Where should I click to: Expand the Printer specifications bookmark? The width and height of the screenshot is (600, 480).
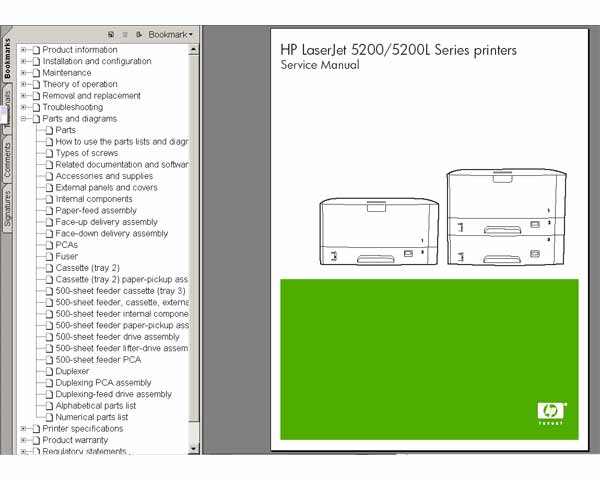click(24, 429)
